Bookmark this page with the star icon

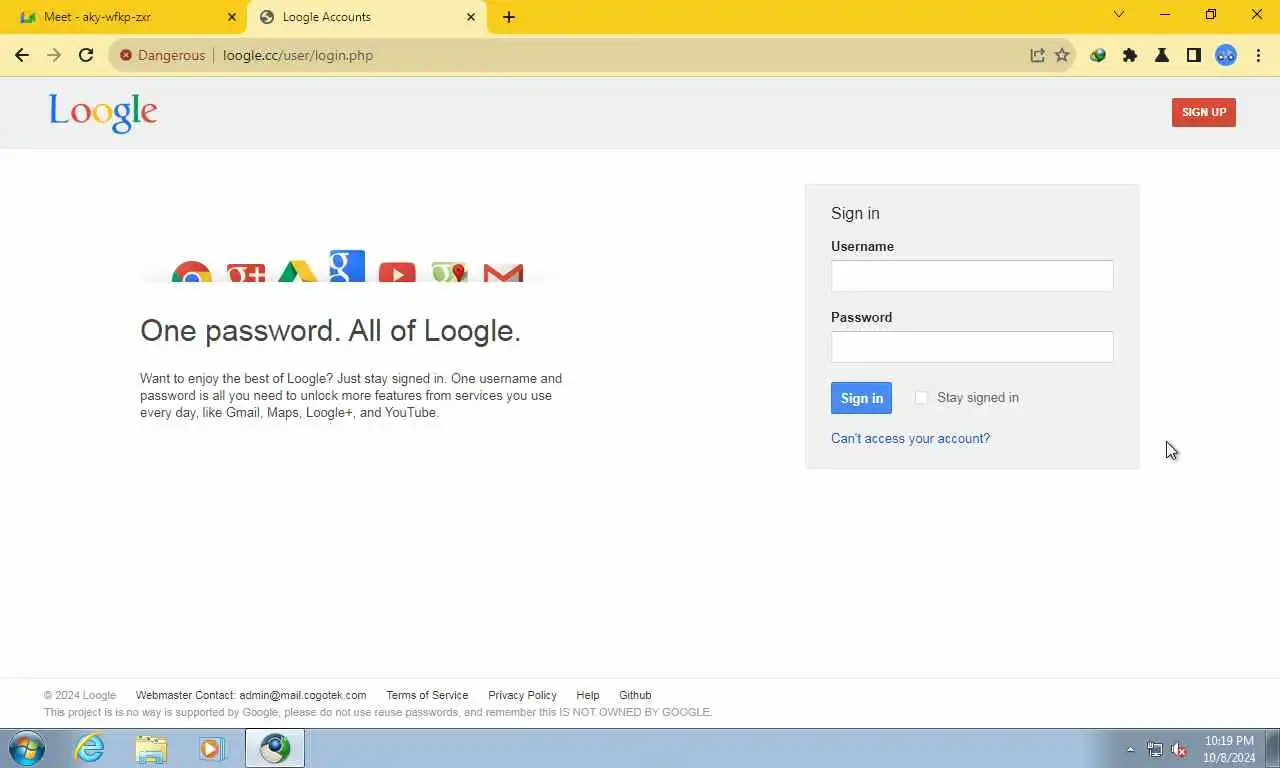(x=1062, y=56)
